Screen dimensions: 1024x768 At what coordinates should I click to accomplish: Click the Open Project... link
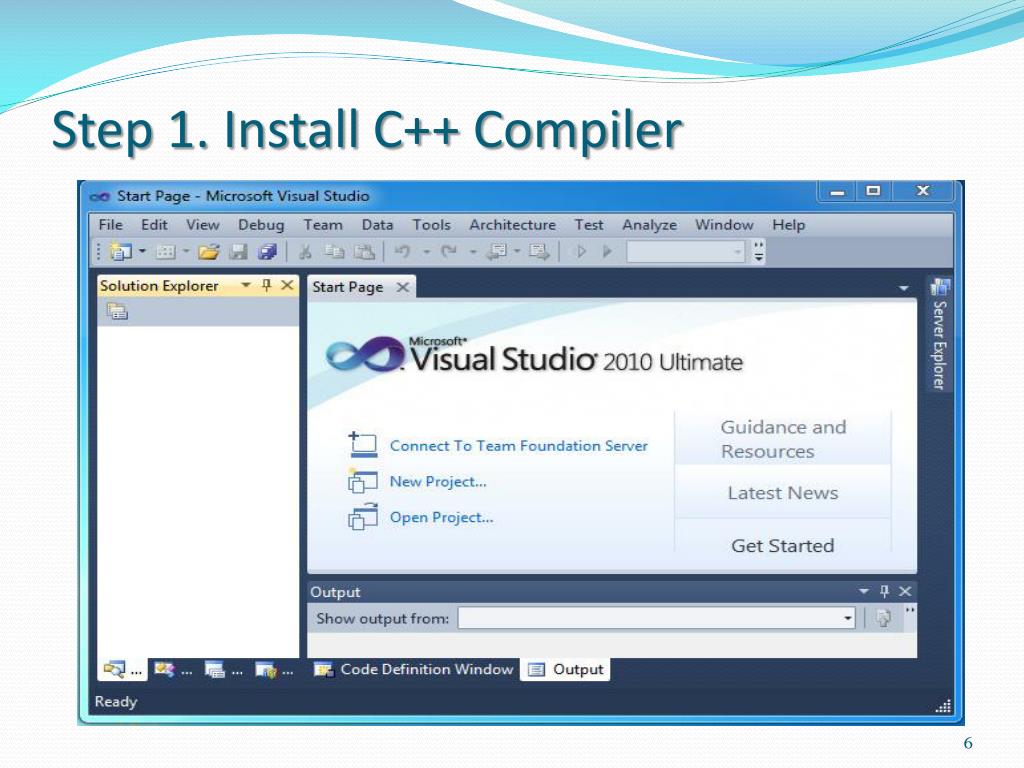coord(441,517)
